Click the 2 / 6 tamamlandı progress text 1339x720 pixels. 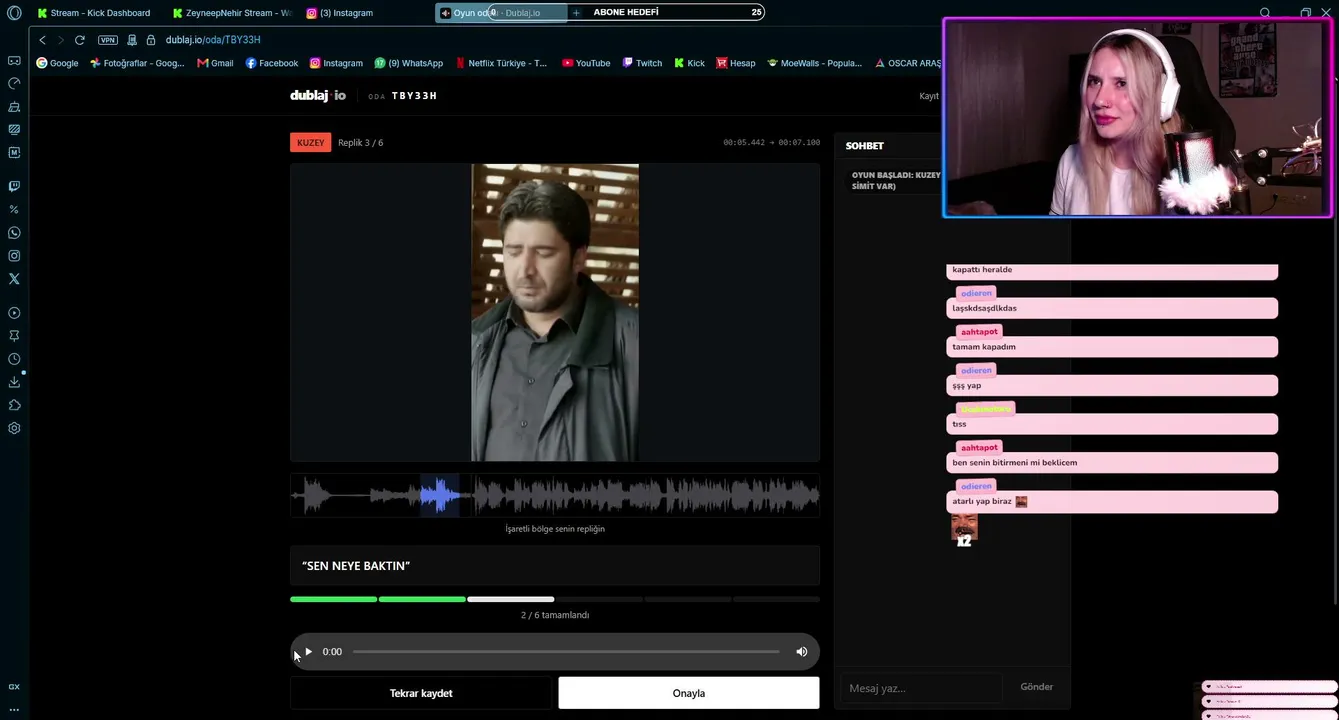pos(555,615)
